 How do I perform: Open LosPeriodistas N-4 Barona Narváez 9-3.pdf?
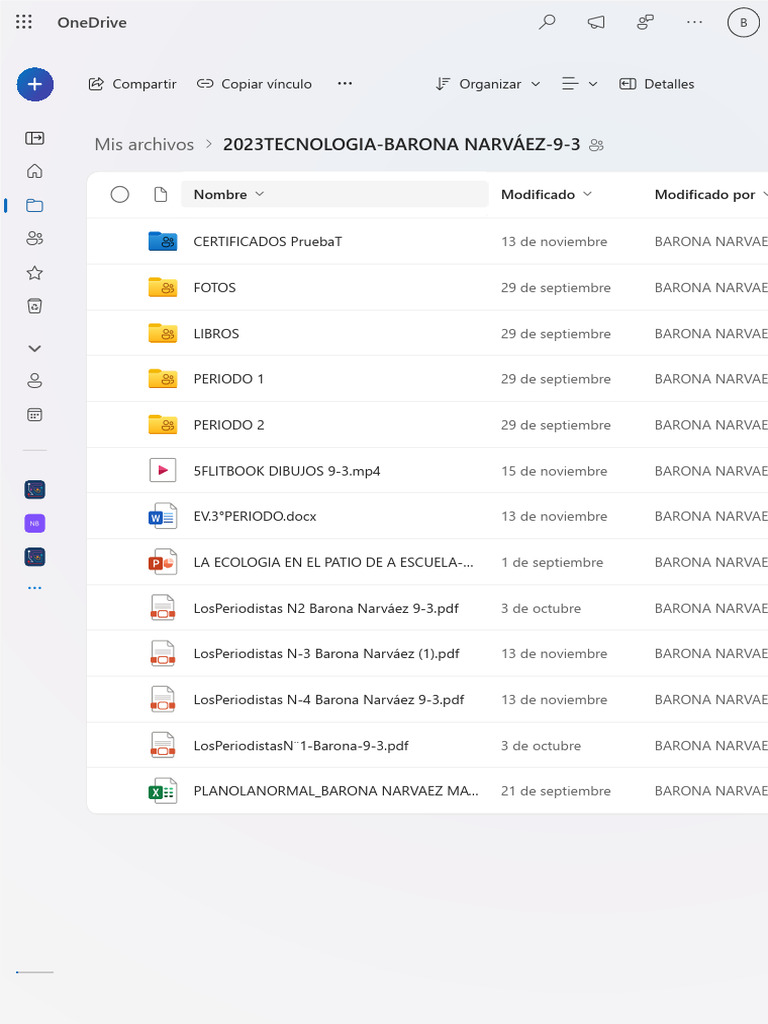pyautogui.click(x=328, y=700)
